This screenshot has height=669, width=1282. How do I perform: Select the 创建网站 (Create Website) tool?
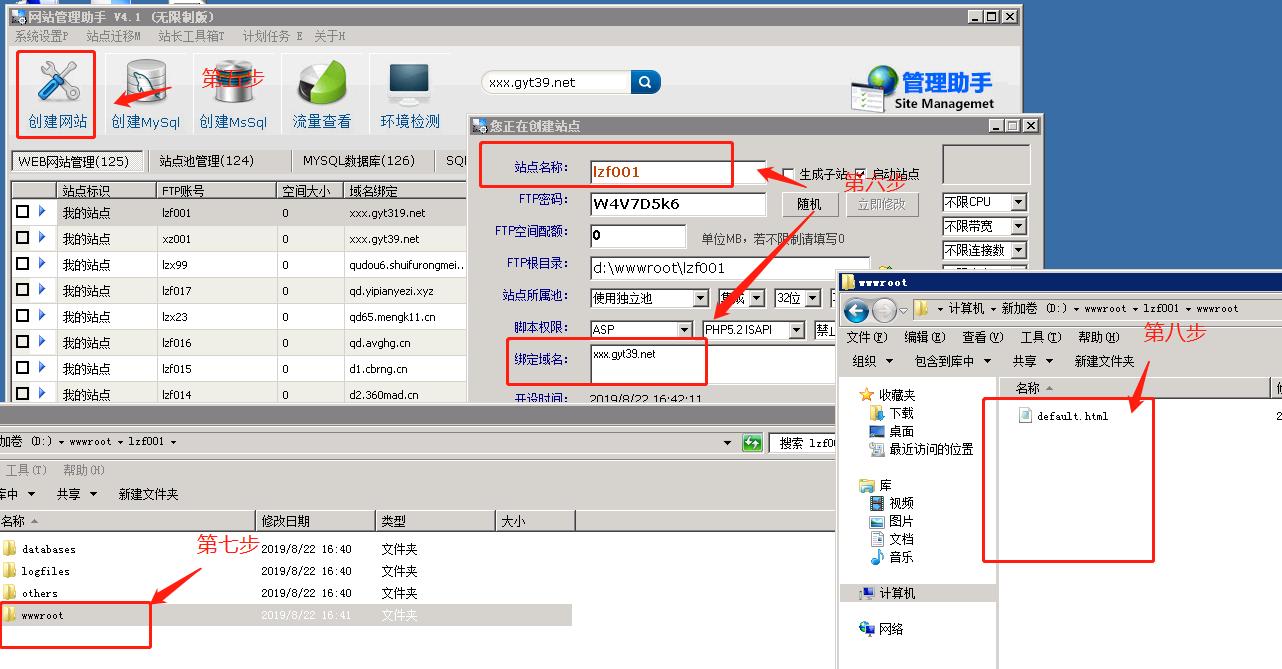(x=55, y=92)
